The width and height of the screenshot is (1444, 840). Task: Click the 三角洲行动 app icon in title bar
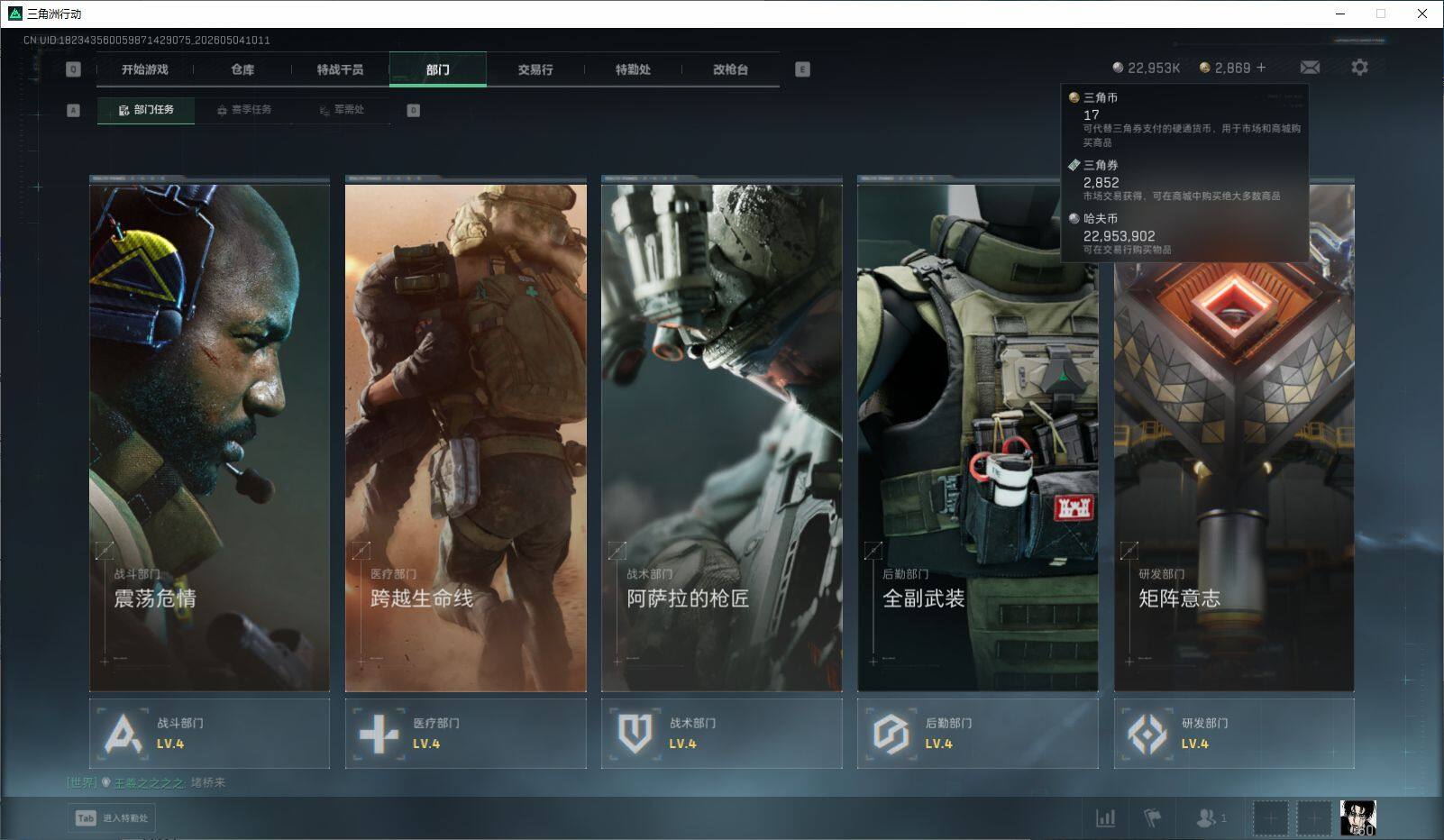point(14,14)
